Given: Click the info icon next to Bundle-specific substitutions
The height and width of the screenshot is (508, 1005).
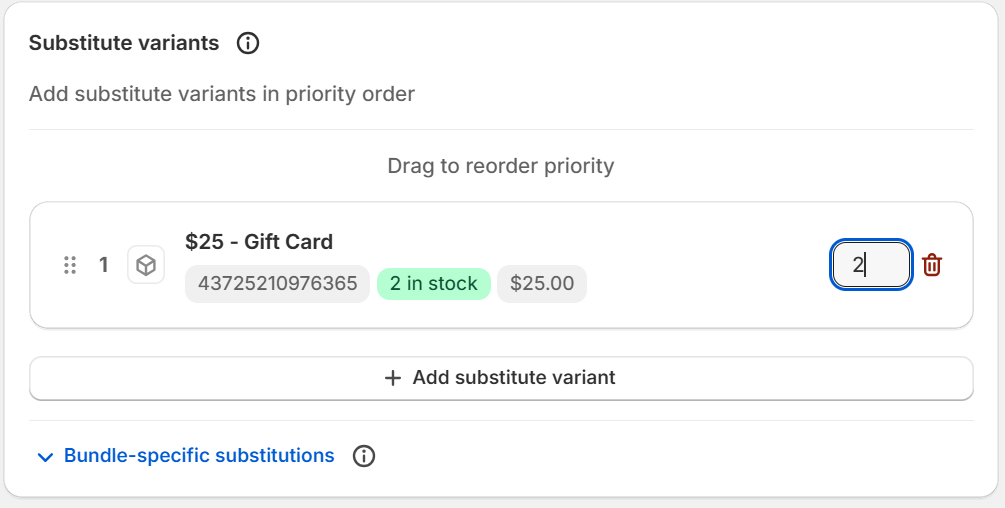Looking at the screenshot, I should (364, 456).
